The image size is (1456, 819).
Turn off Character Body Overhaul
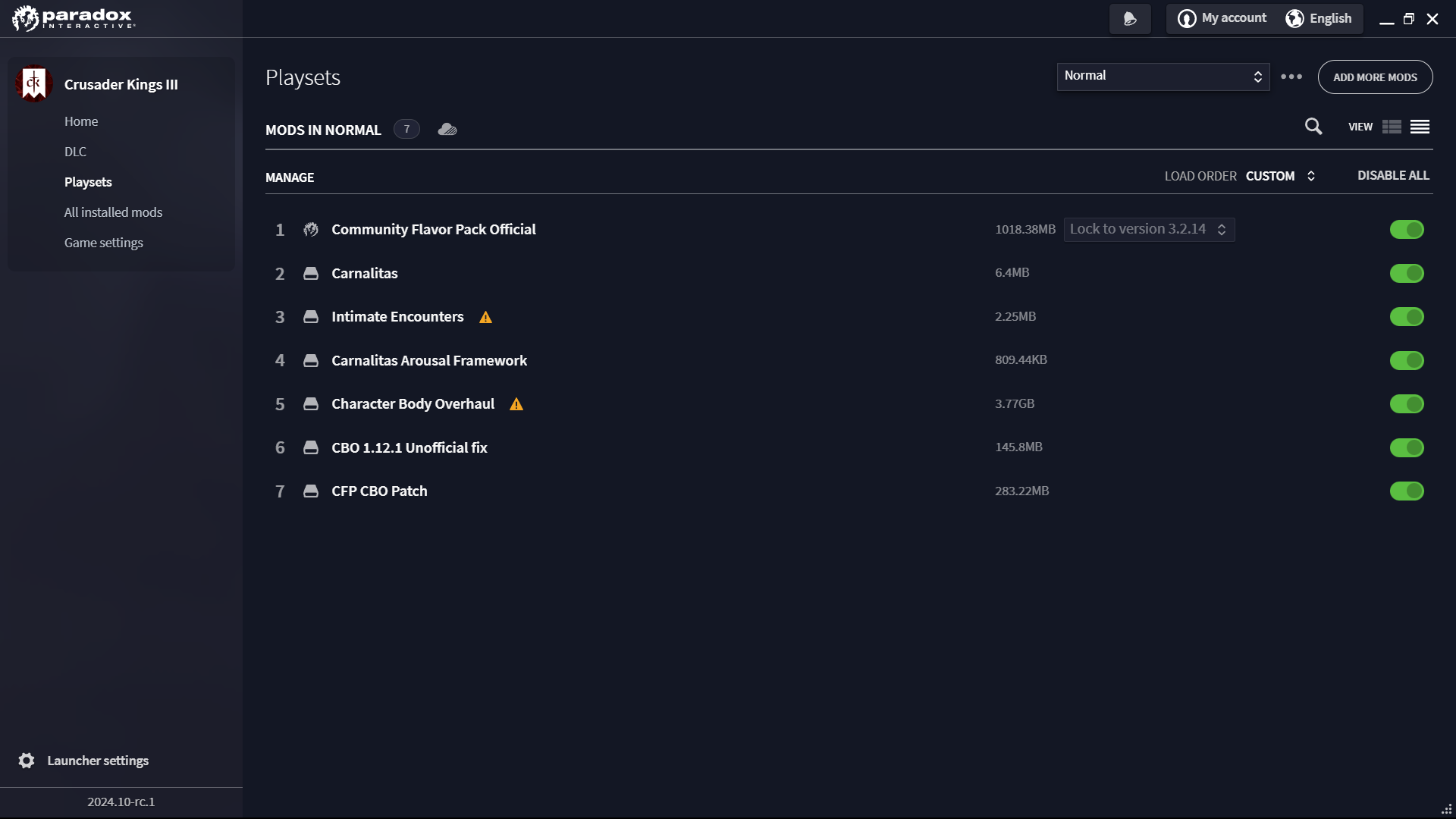1407,403
